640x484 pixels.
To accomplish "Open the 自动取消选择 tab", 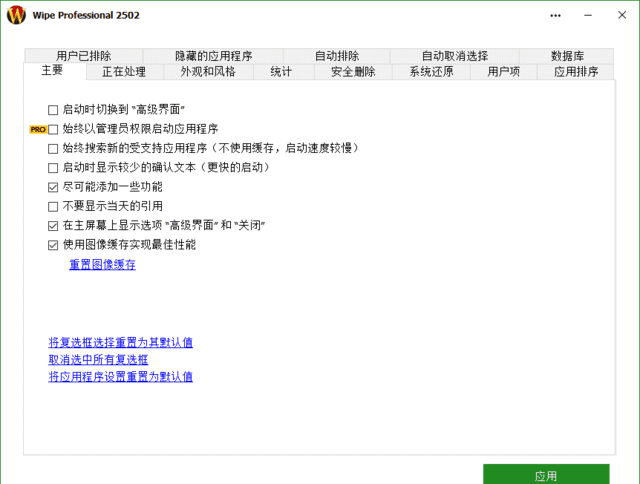I will (455, 56).
